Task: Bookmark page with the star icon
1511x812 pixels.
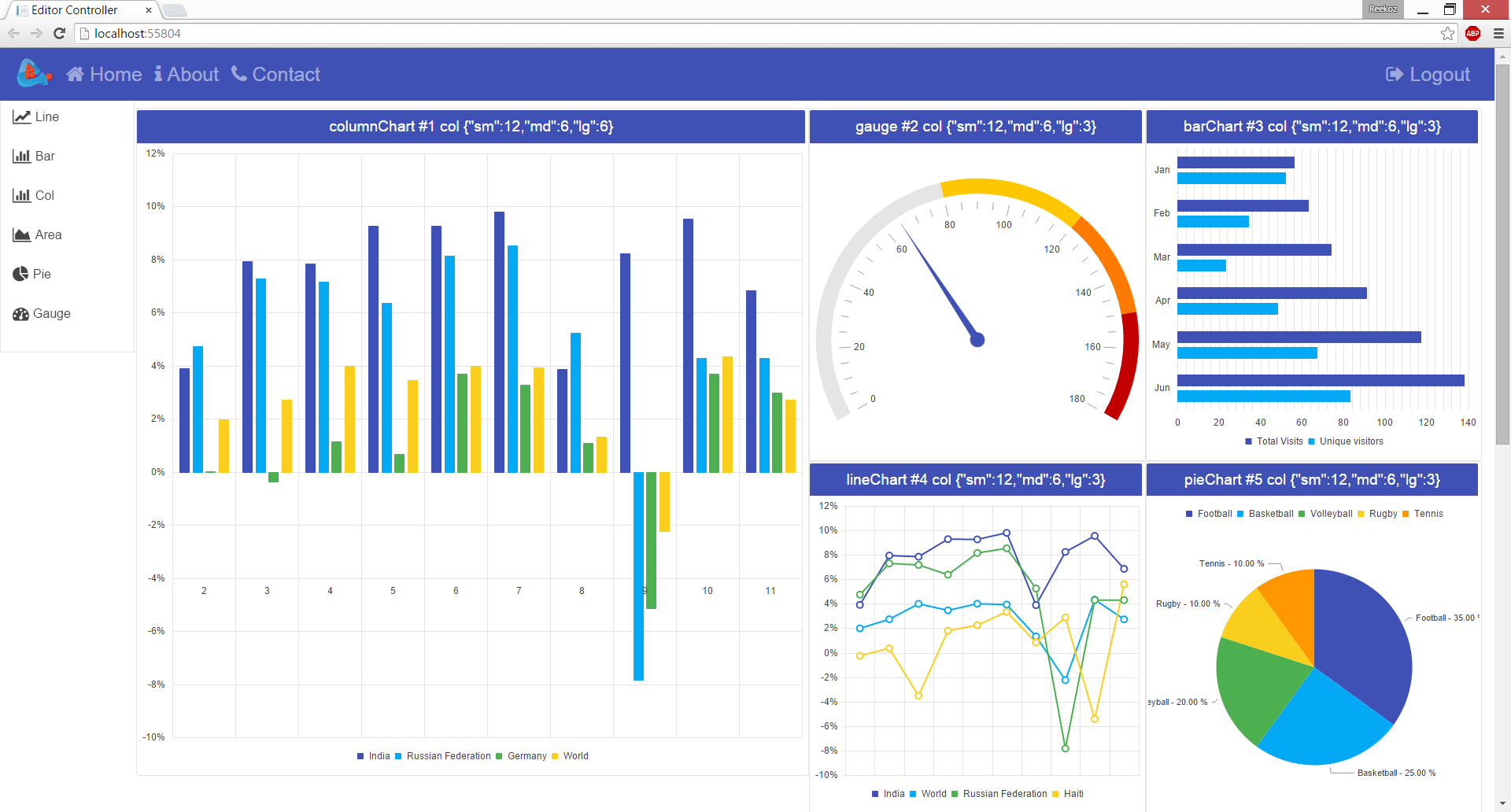Action: [x=1447, y=33]
